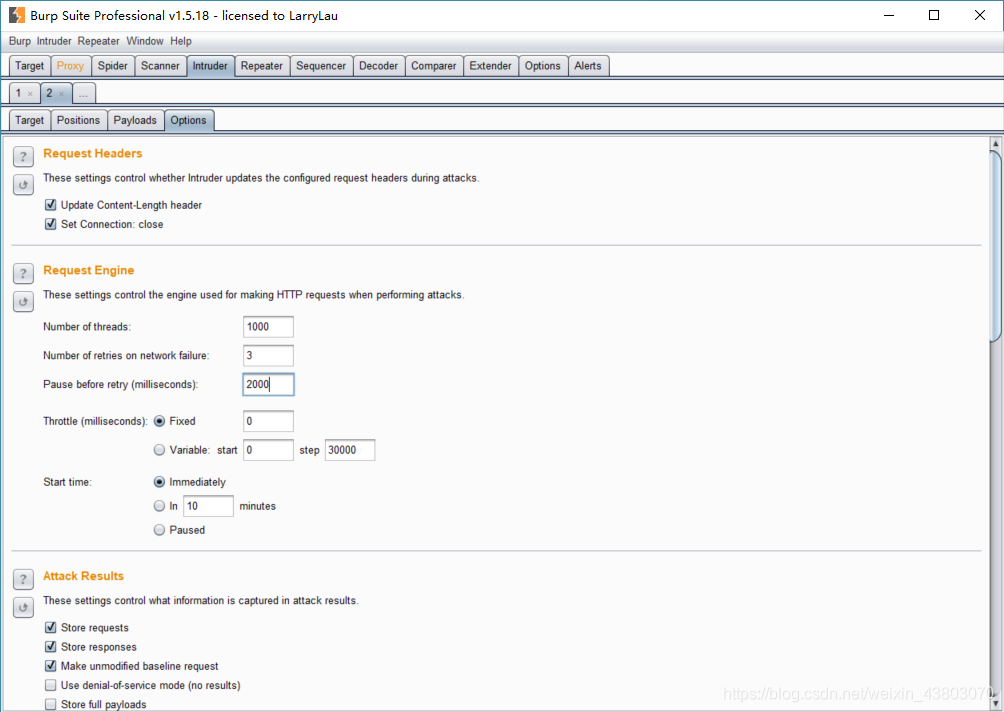Switch to the Decoder tab
1004x712 pixels.
pyautogui.click(x=378, y=66)
